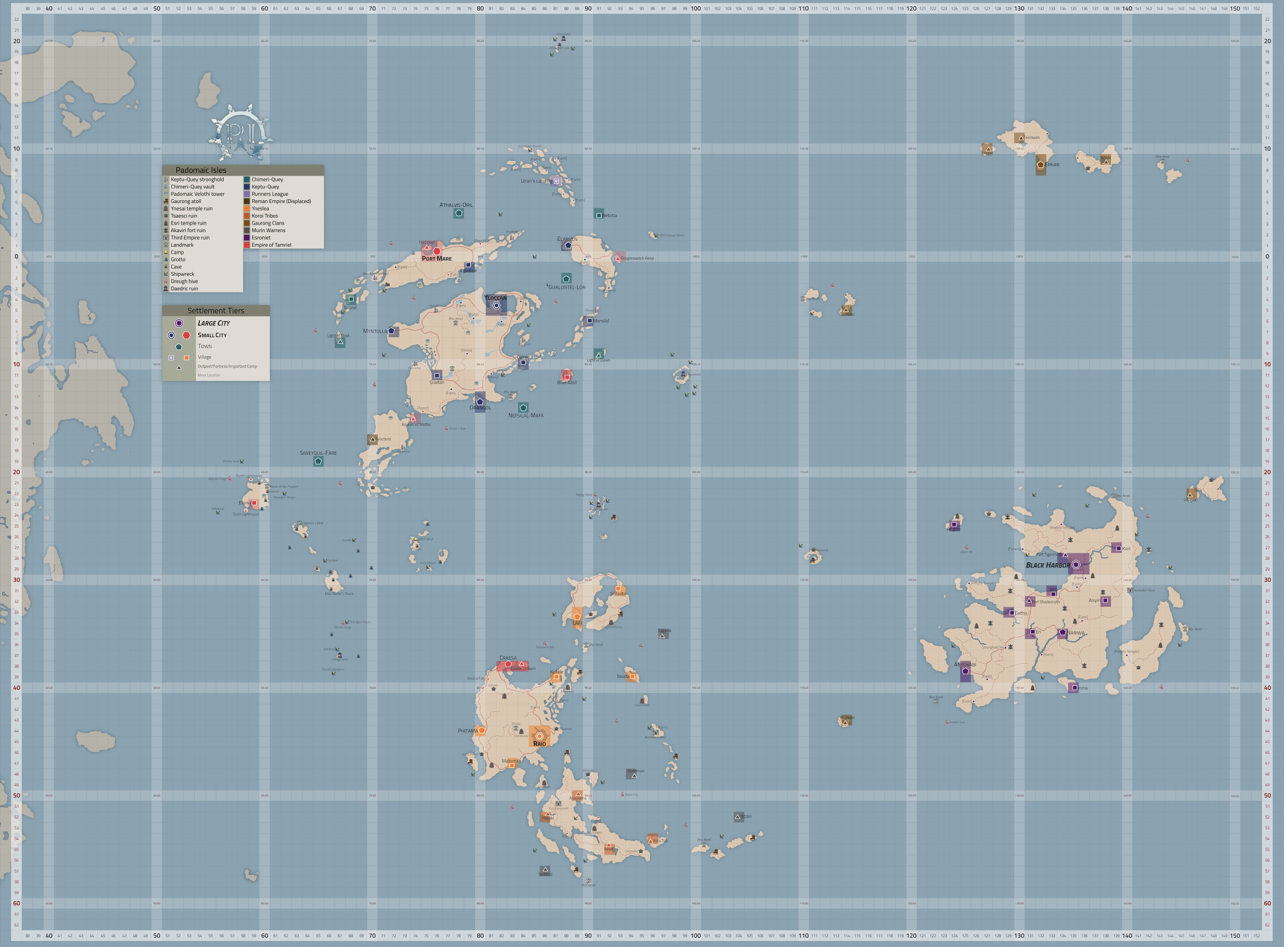Click the Padomaic Isles legend title
The image size is (1284, 947).
201,171
